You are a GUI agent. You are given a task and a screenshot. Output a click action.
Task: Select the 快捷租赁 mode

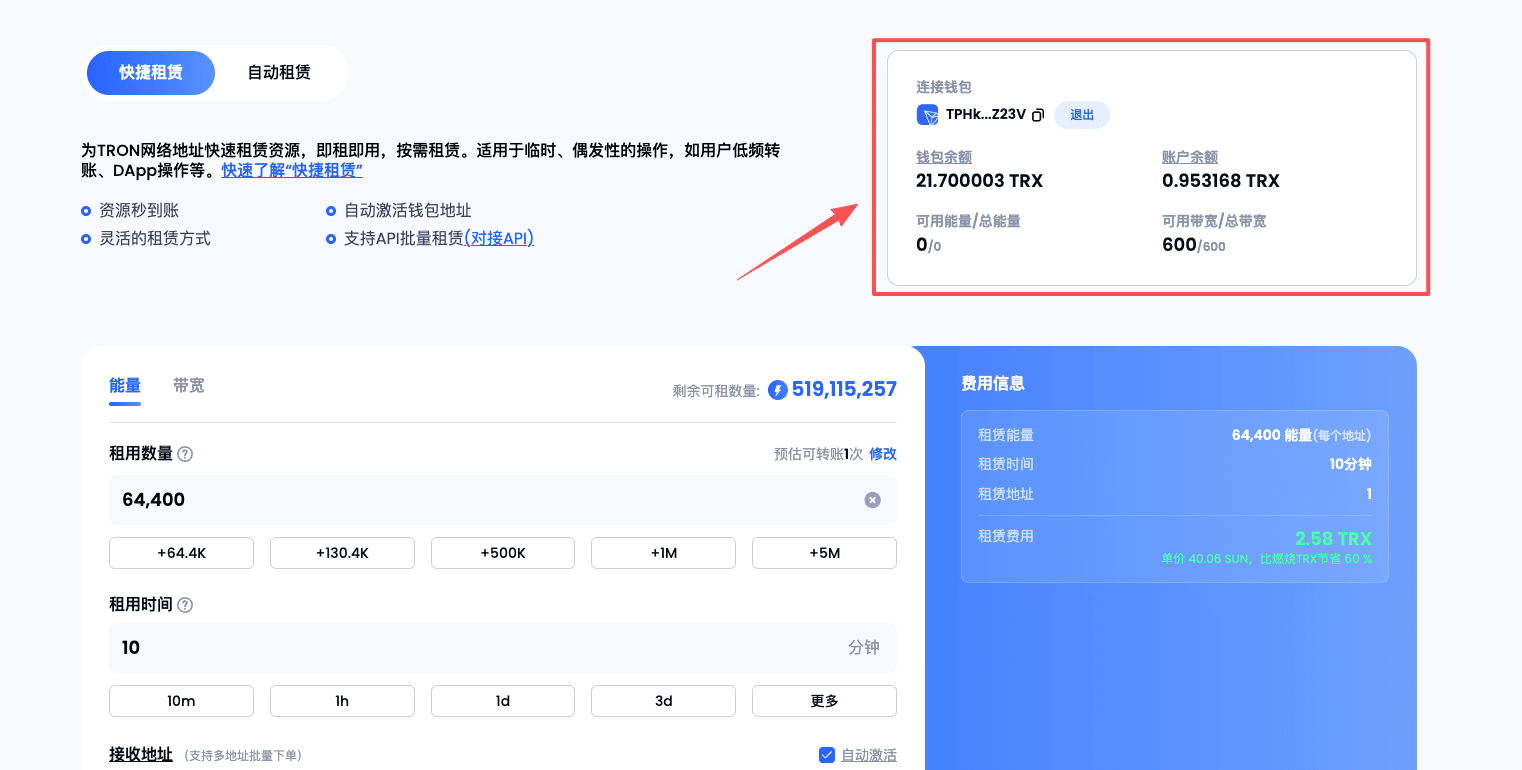click(151, 73)
